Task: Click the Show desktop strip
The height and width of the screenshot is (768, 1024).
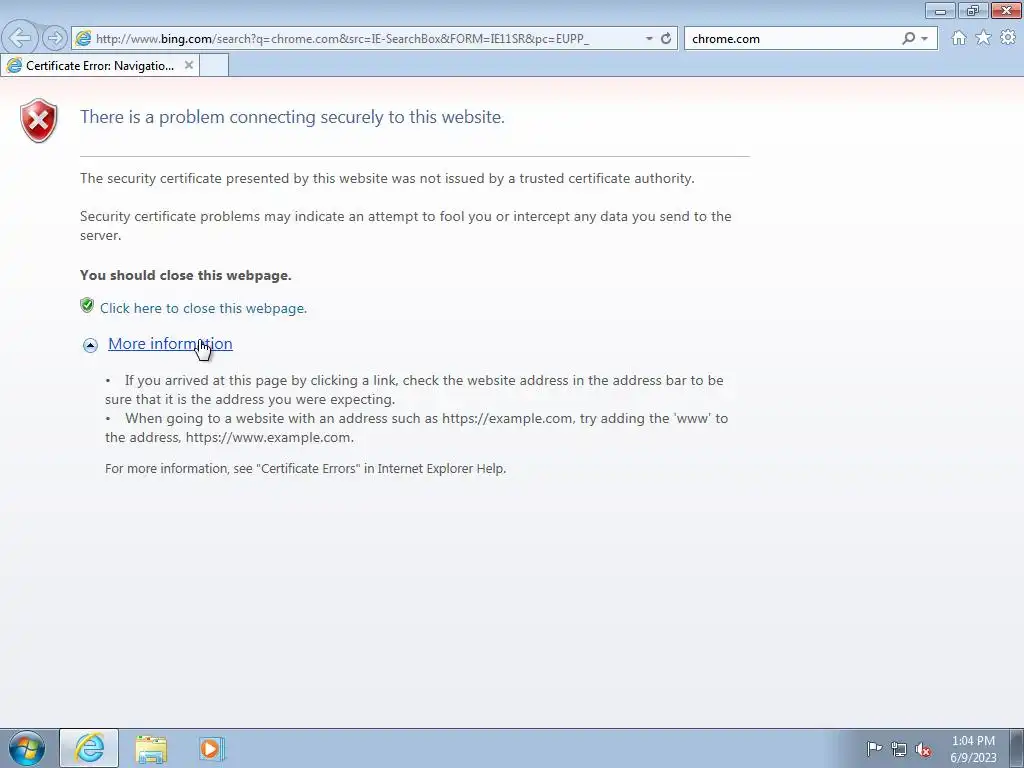Action: coord(1017,748)
